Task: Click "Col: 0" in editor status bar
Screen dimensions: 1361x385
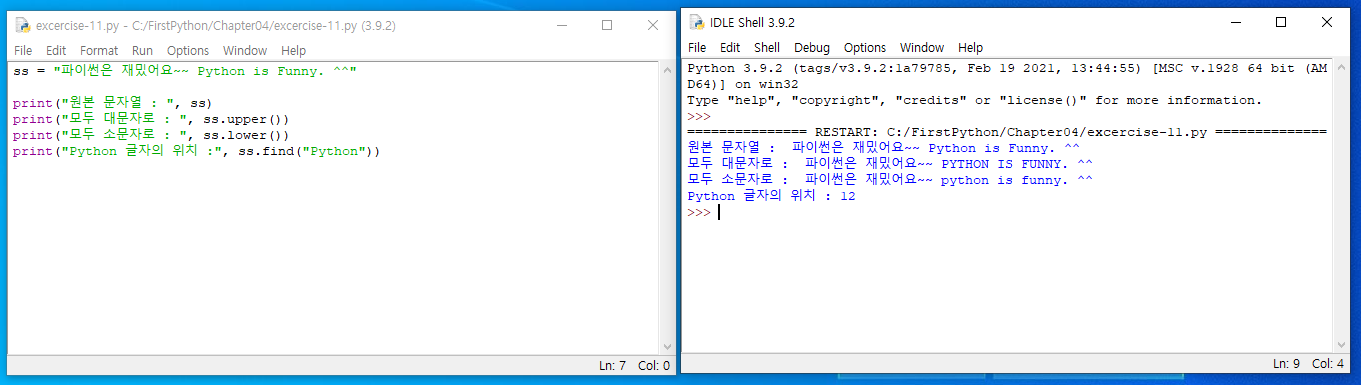Action: point(653,366)
